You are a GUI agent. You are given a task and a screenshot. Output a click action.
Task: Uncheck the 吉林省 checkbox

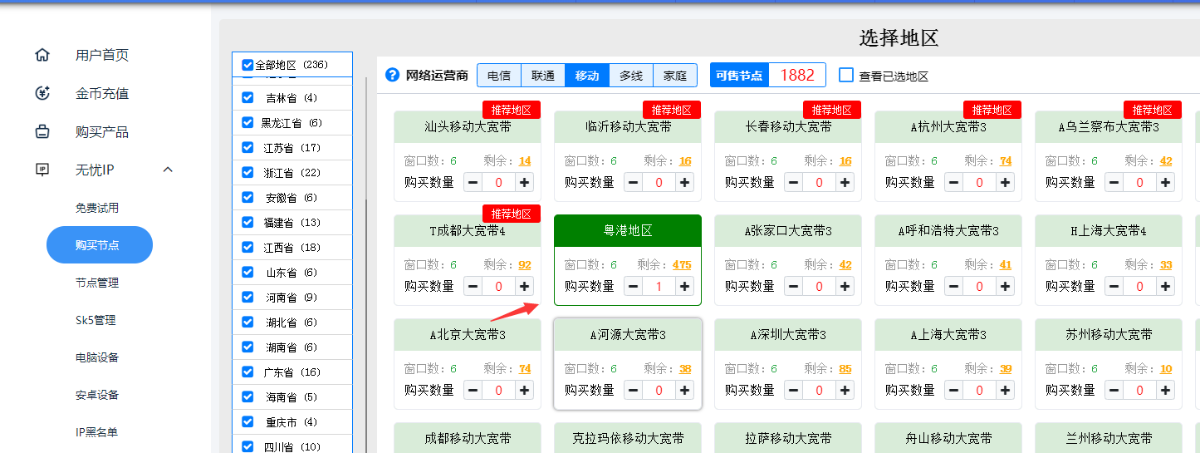coord(247,98)
